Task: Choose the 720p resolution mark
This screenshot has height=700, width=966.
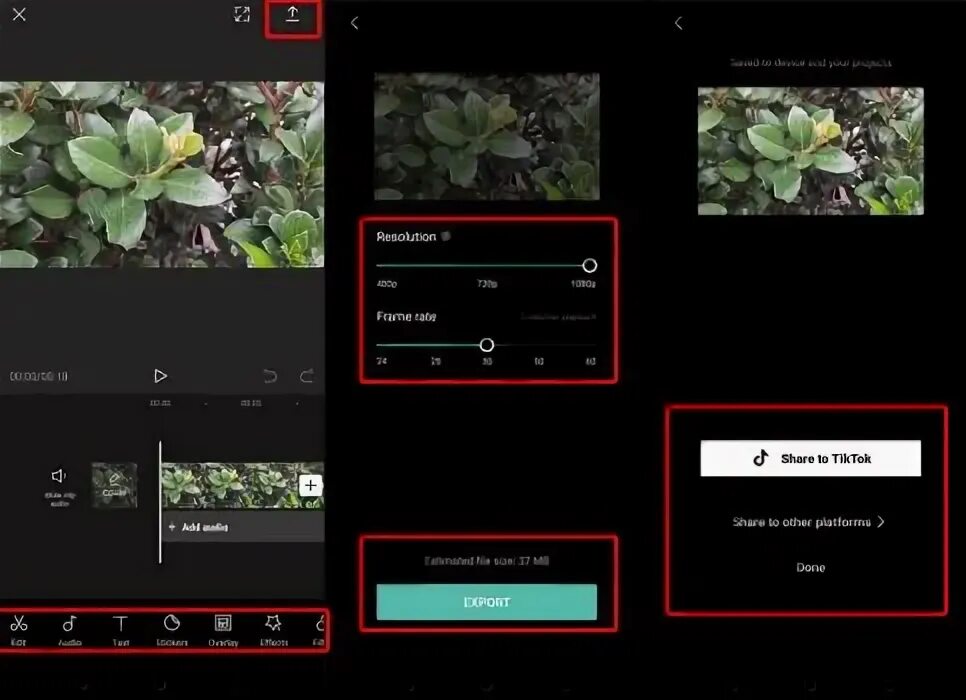Action: pyautogui.click(x=487, y=283)
